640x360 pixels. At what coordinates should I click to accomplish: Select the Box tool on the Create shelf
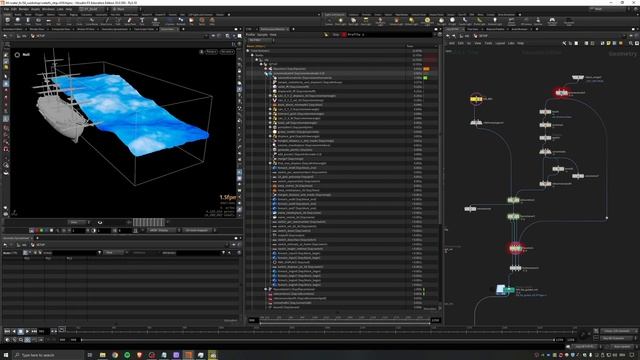(x=7, y=20)
